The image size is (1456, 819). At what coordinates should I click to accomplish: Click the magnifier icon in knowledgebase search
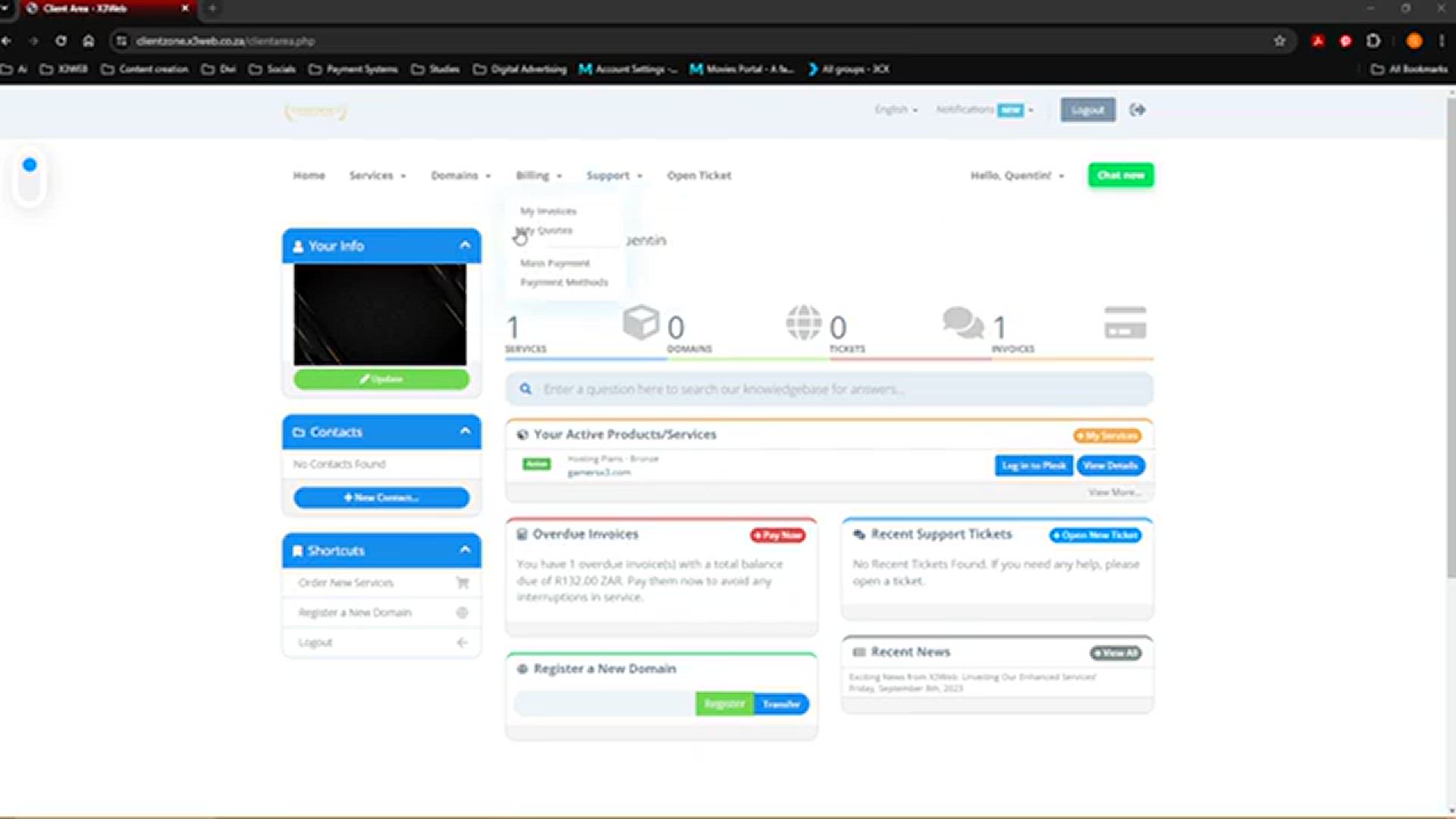coord(526,389)
